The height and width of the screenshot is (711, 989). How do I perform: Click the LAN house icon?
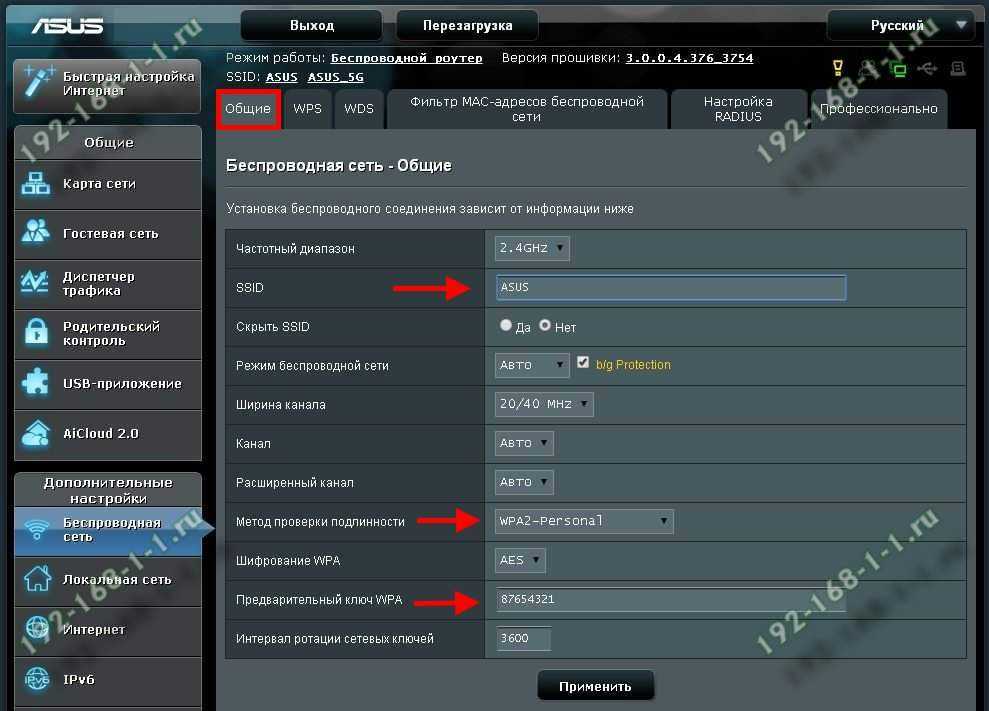tap(37, 579)
